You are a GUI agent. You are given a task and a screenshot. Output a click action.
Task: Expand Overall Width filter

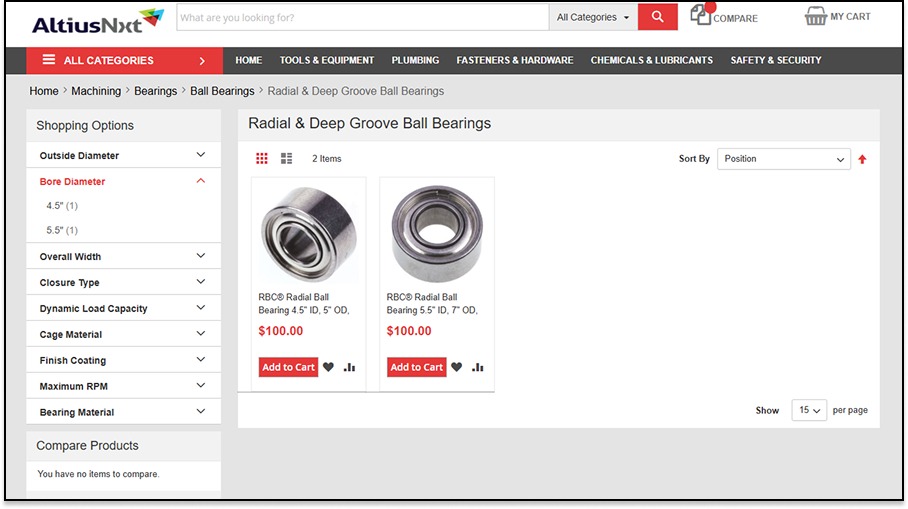[123, 256]
